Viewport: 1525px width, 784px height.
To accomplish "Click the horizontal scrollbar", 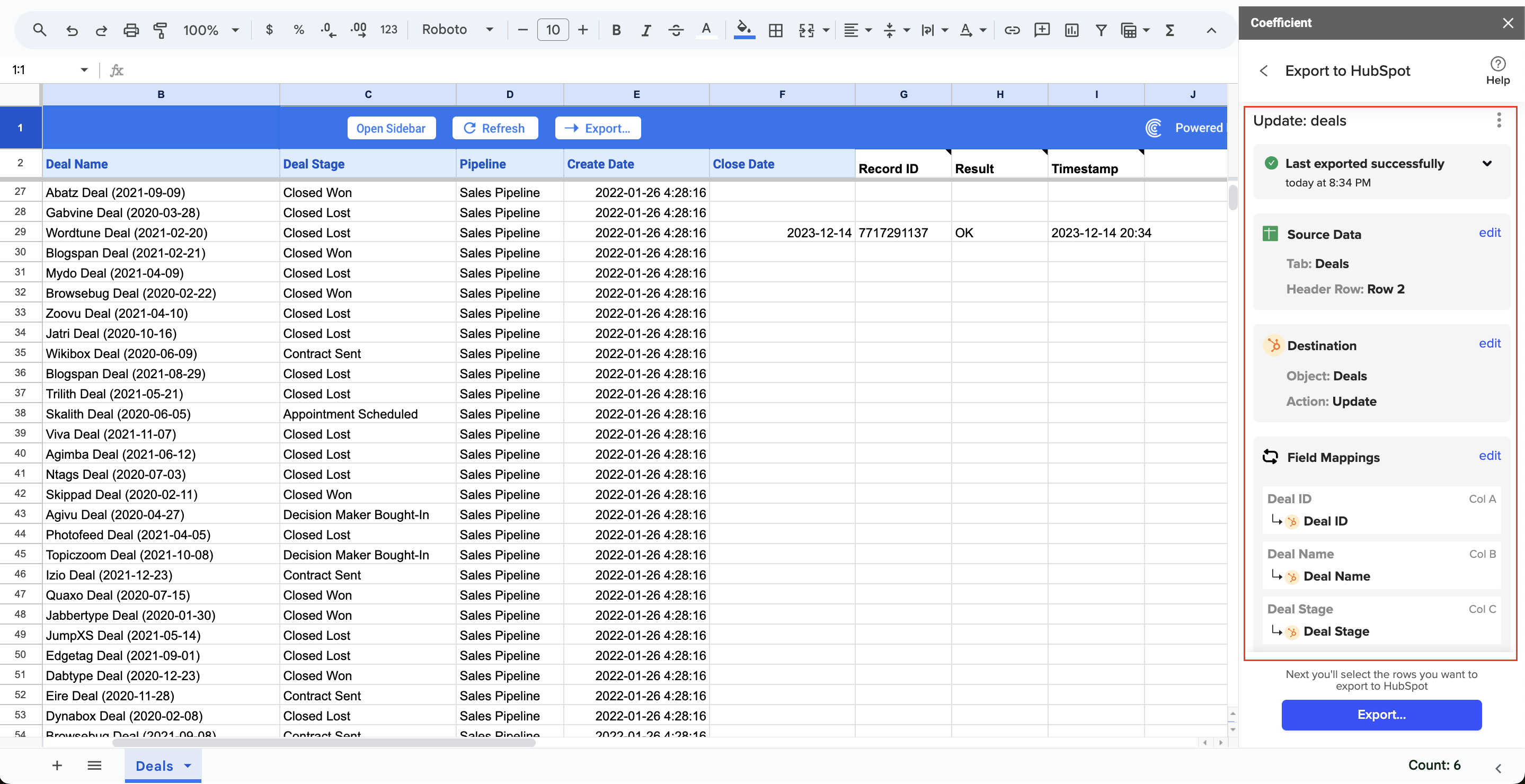I will coord(324,743).
